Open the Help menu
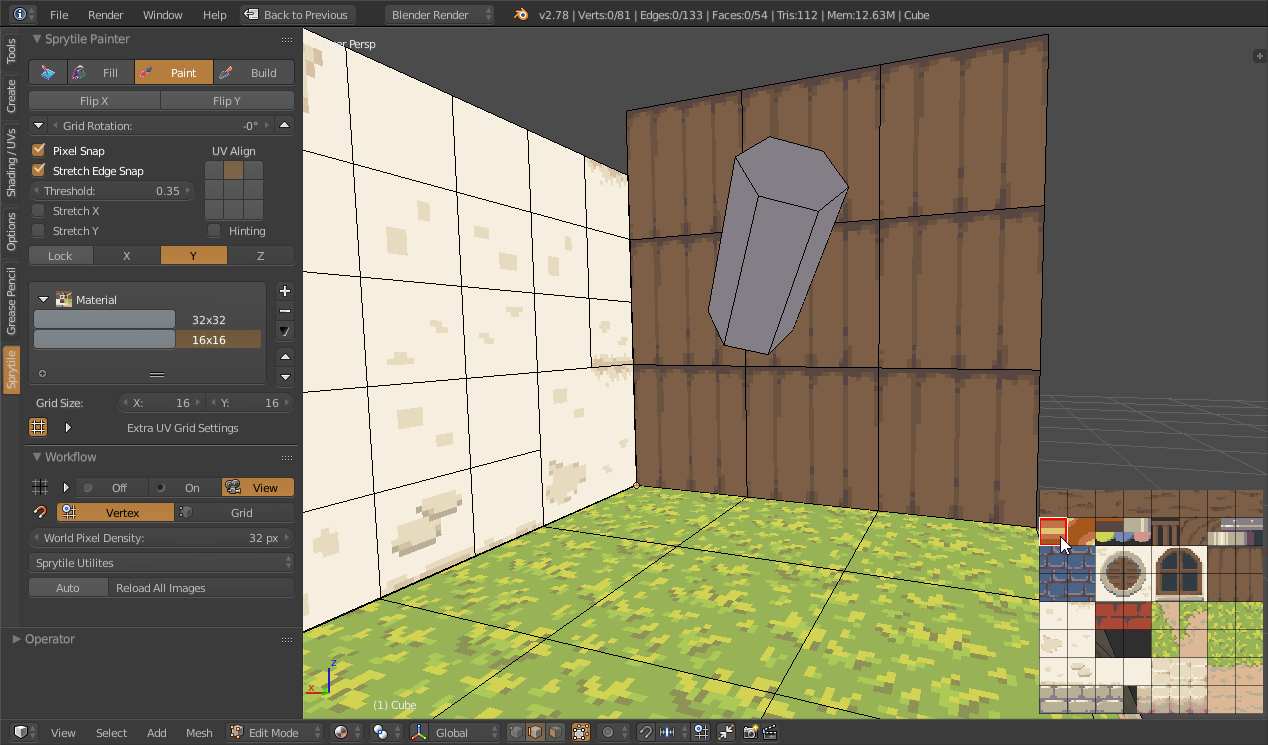 214,15
